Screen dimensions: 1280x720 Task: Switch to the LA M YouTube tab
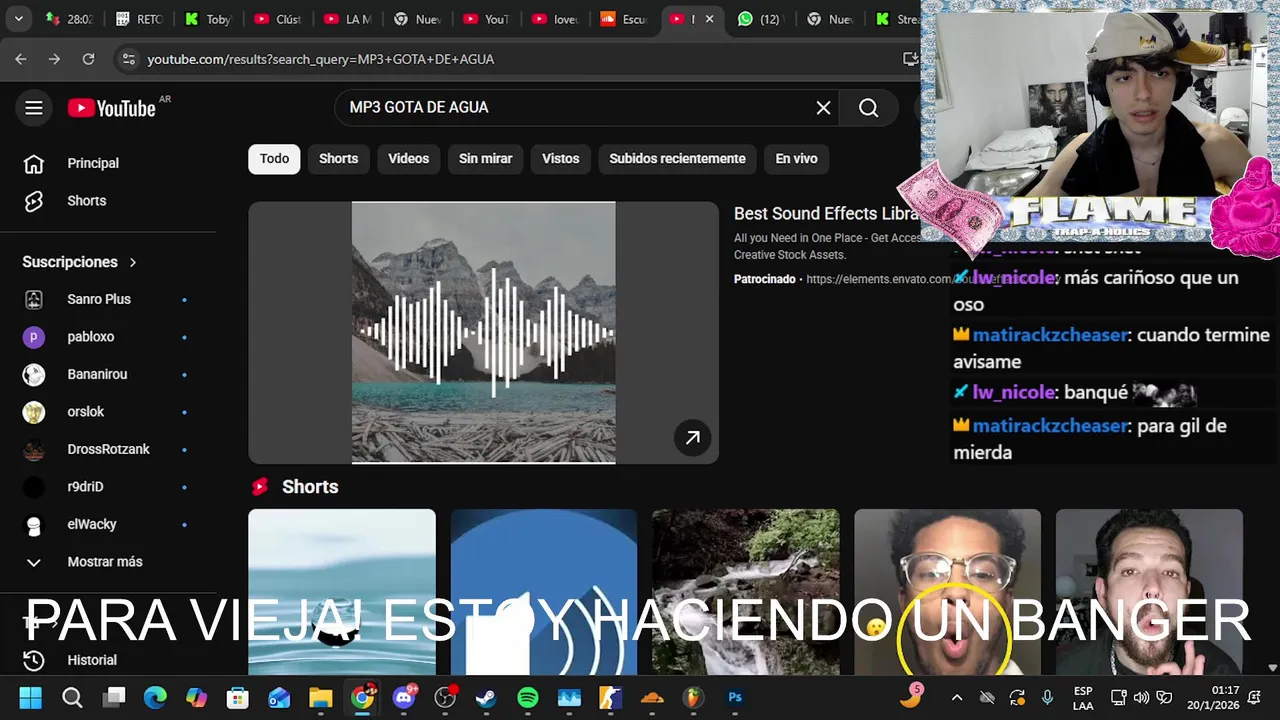(346, 19)
